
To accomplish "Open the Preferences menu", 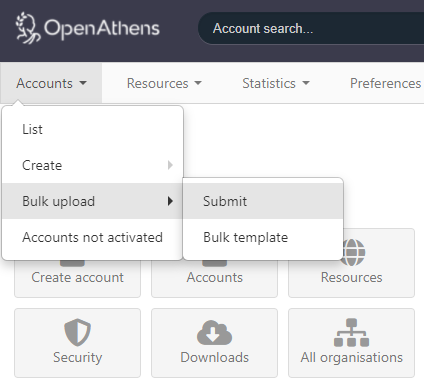I will pyautogui.click(x=385, y=83).
